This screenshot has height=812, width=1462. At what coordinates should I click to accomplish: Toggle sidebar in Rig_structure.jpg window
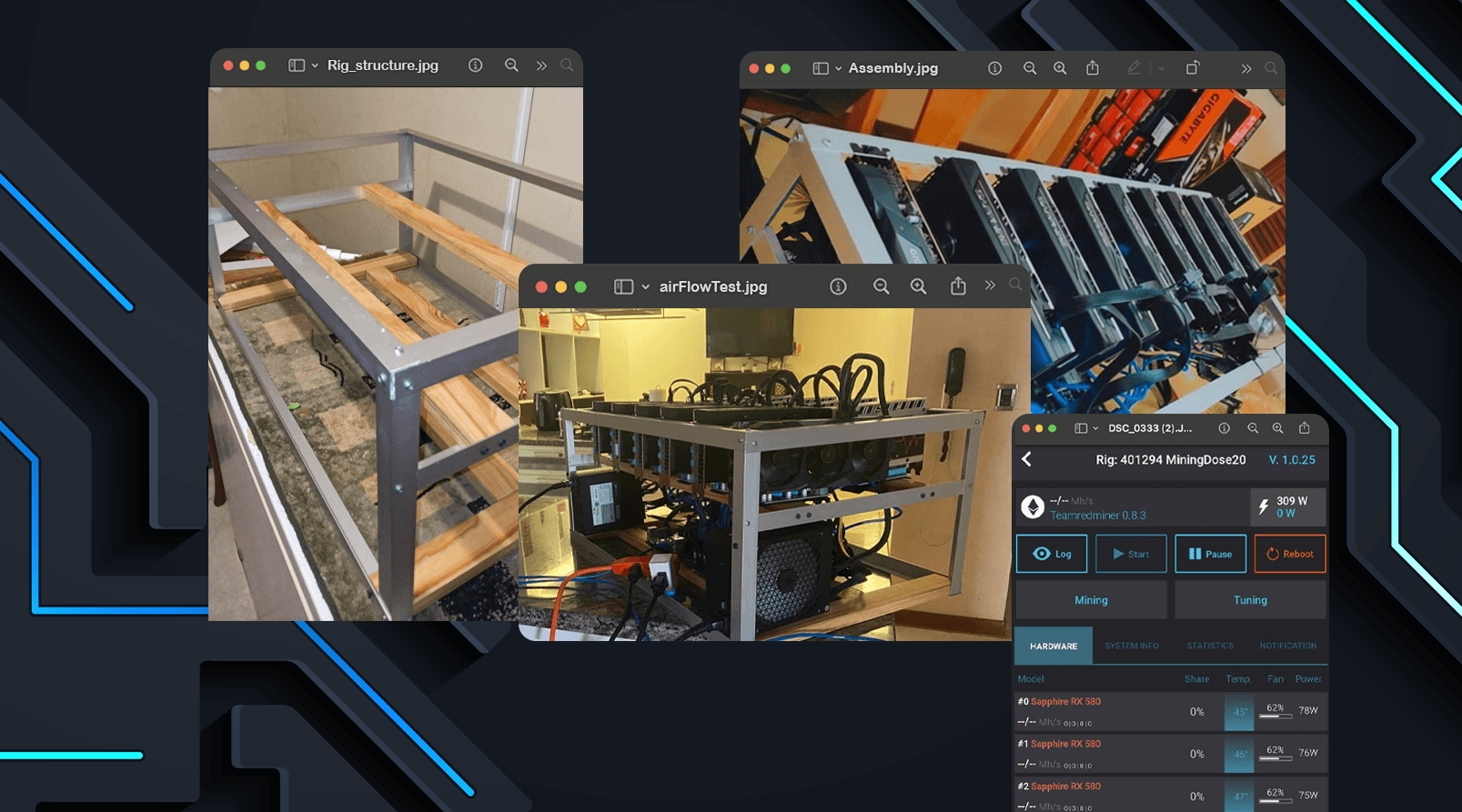(296, 65)
